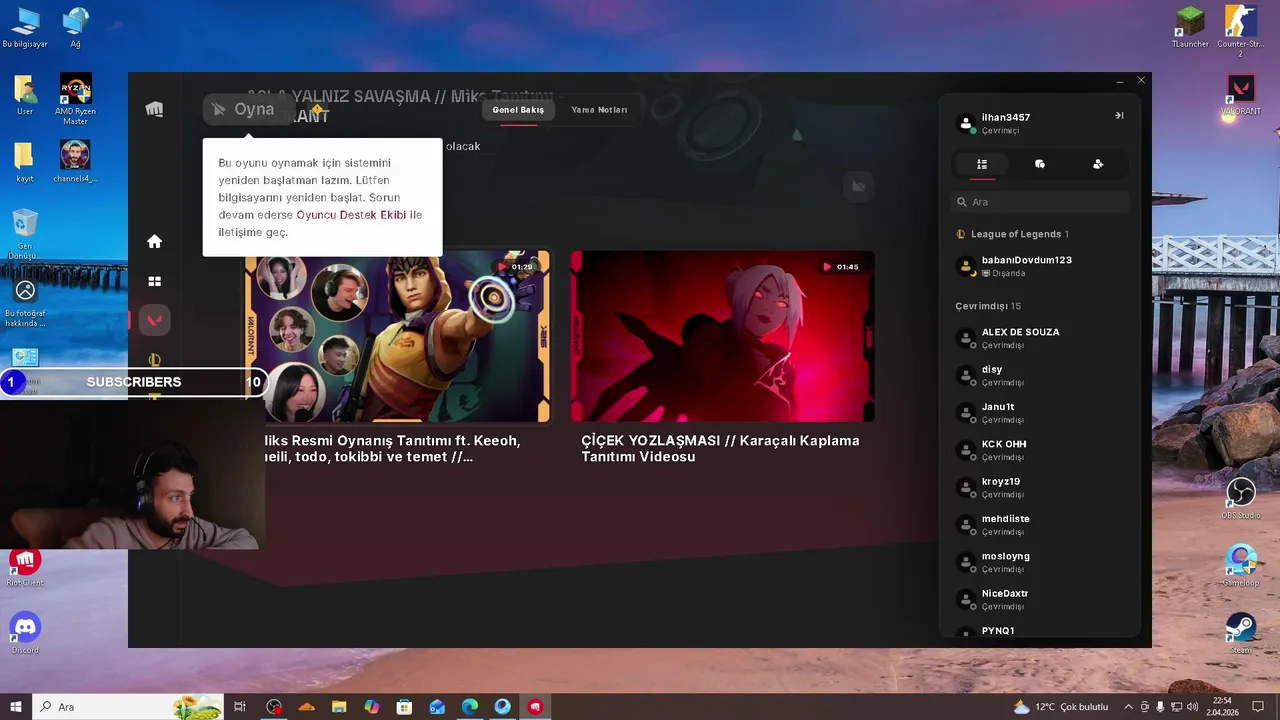
Task: Open Cloudflare app in taskbar
Action: tap(307, 707)
